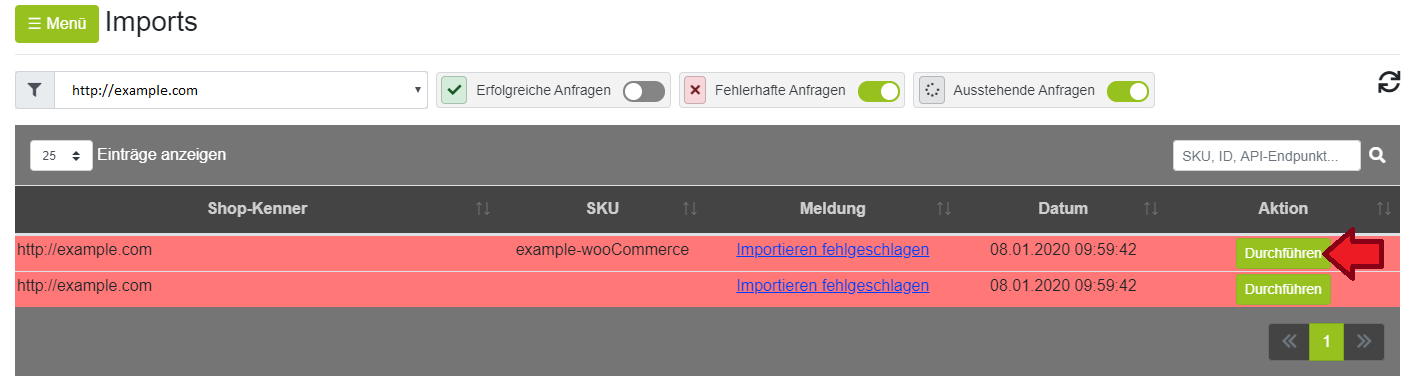Go to next page with double chevron

1364,342
